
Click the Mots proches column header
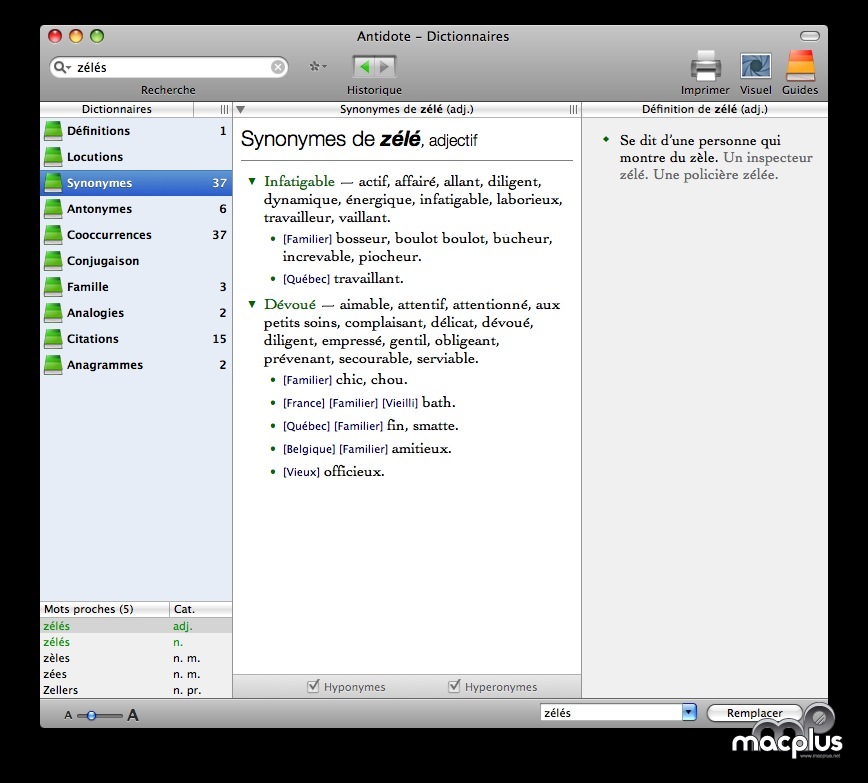105,609
